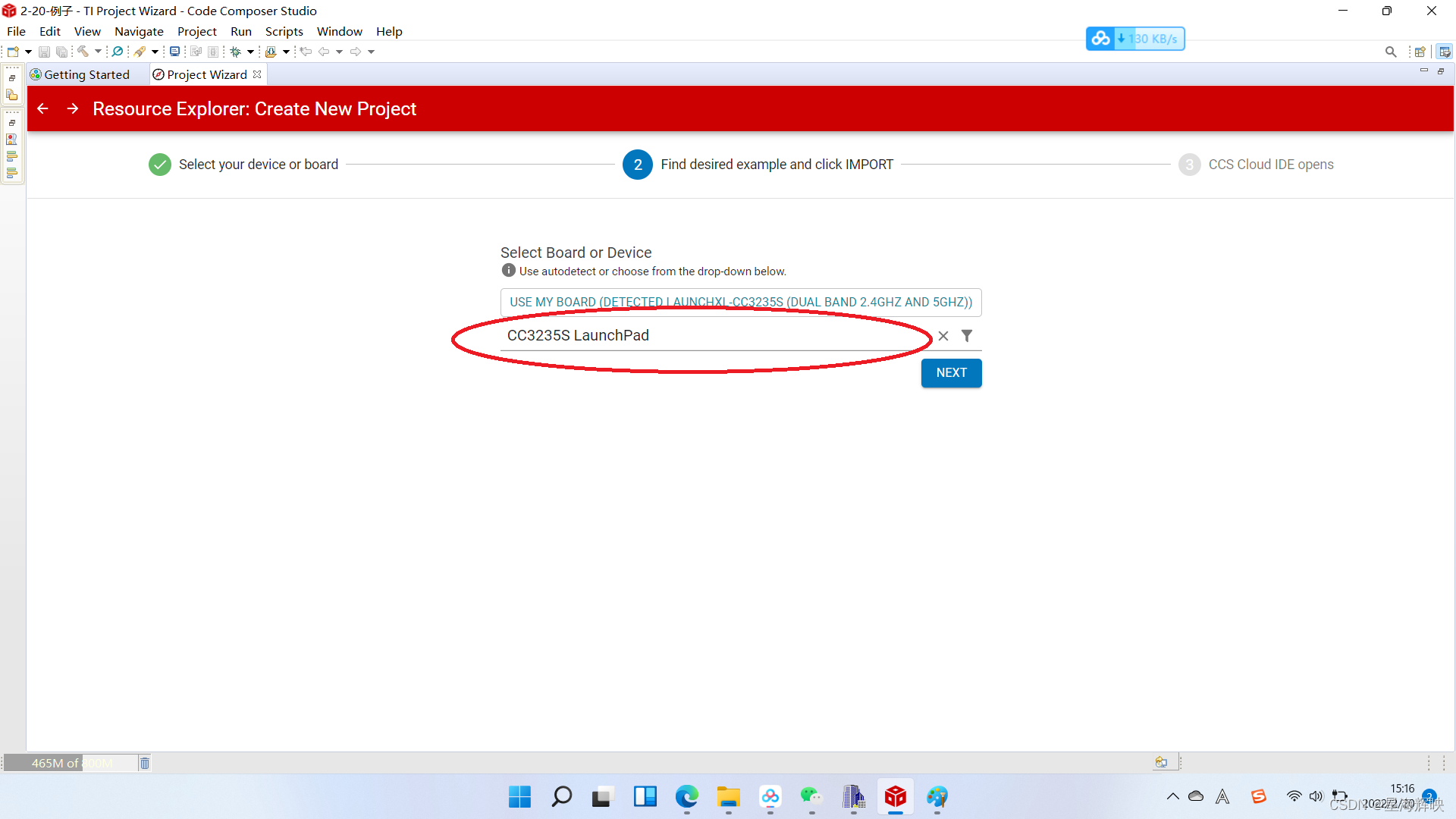Click the garbage collector trash icon
1456x819 pixels.
click(145, 763)
